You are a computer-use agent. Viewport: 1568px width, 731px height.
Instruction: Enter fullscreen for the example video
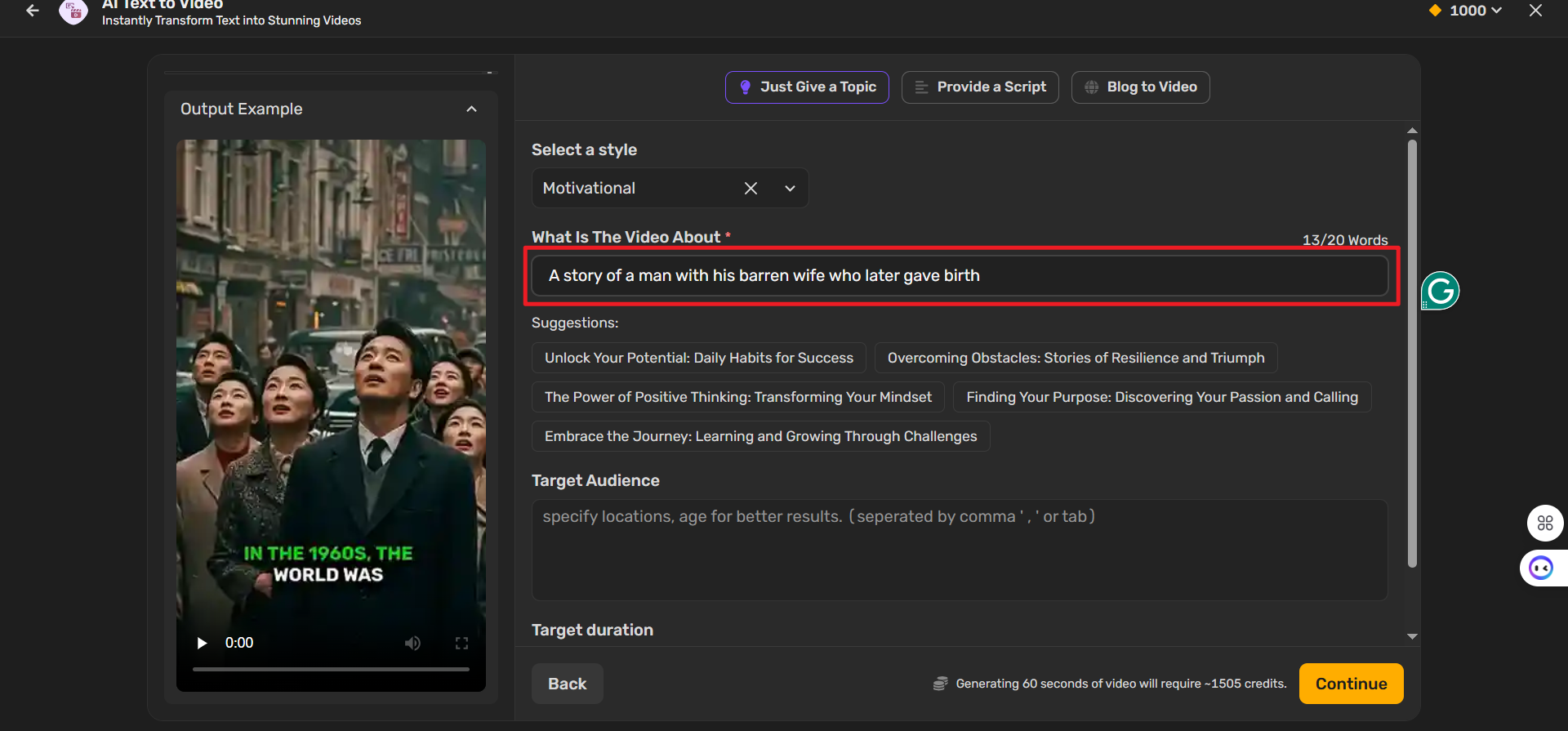pyautogui.click(x=461, y=643)
